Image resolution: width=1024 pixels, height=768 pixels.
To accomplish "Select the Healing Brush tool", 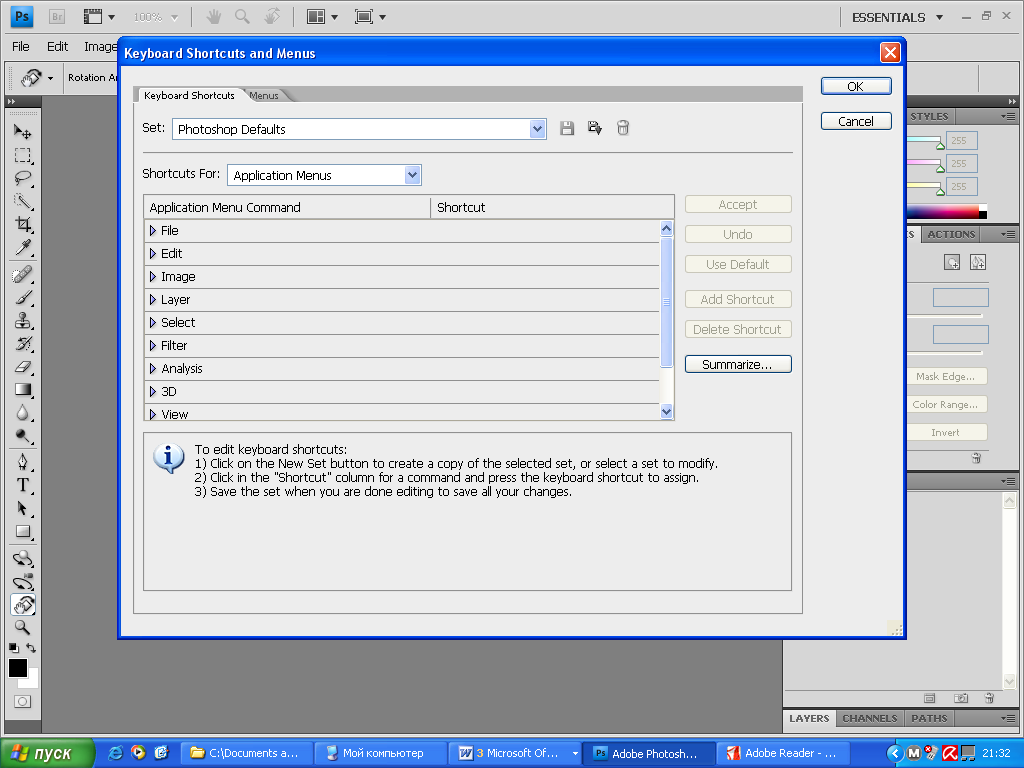I will coord(23,274).
